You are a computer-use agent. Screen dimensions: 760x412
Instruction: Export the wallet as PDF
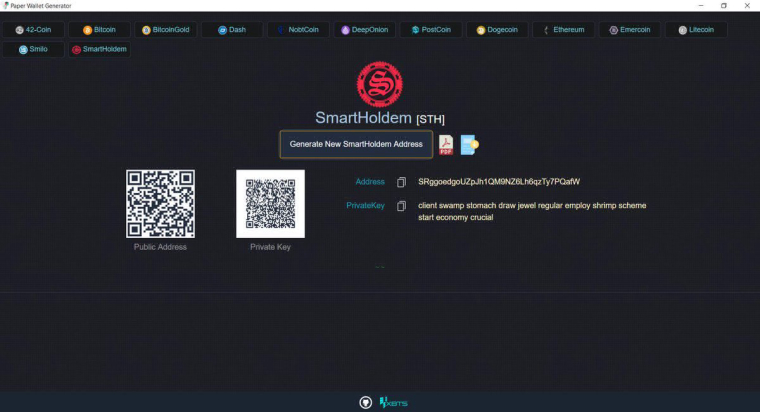tap(446, 145)
